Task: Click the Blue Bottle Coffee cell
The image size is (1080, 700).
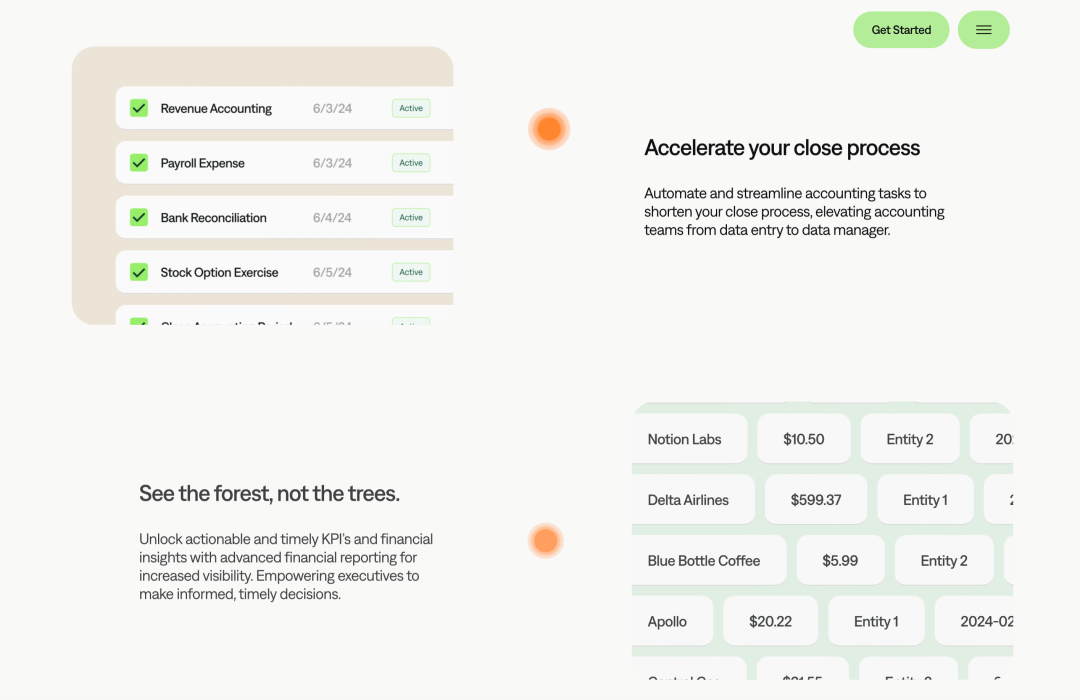Action: pos(709,561)
